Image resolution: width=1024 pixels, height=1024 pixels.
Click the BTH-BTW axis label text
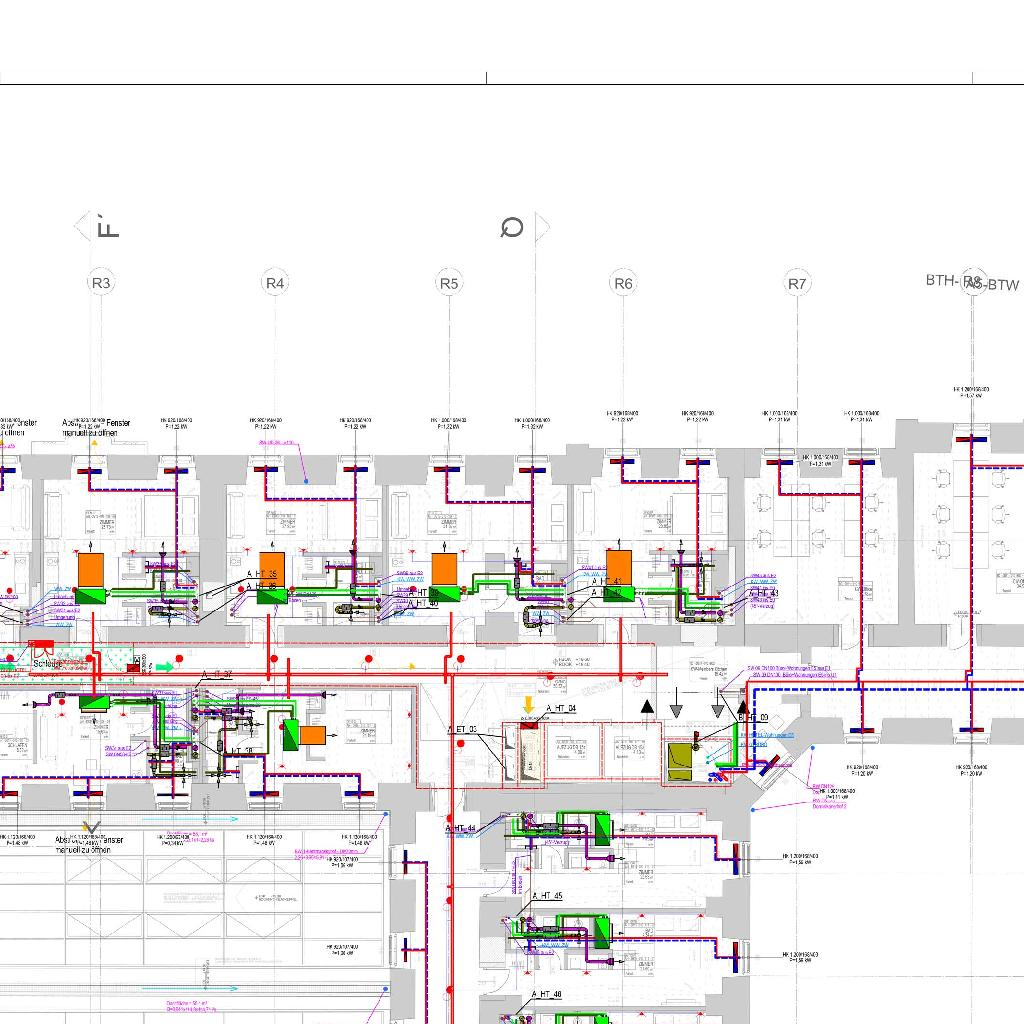click(x=972, y=283)
